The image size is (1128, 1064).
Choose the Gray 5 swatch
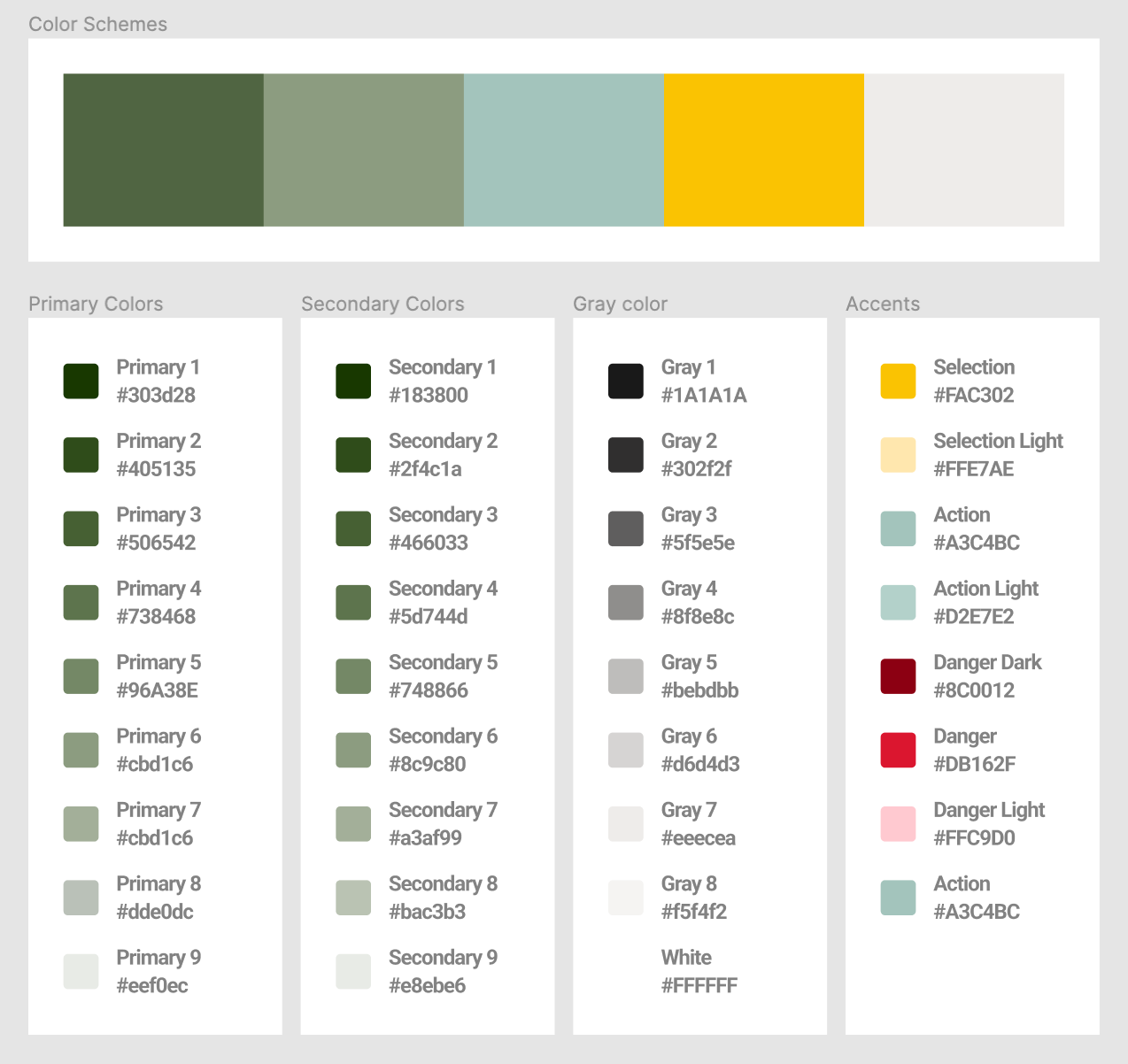tap(626, 676)
